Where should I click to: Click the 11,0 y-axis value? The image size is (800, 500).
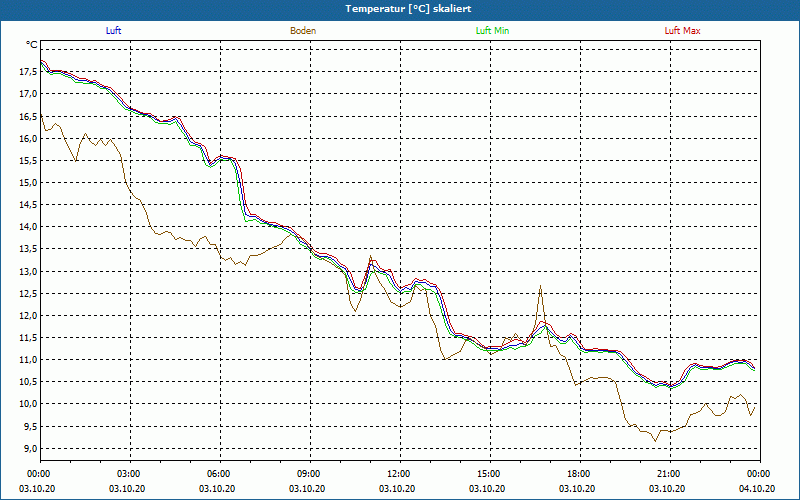click(28, 360)
